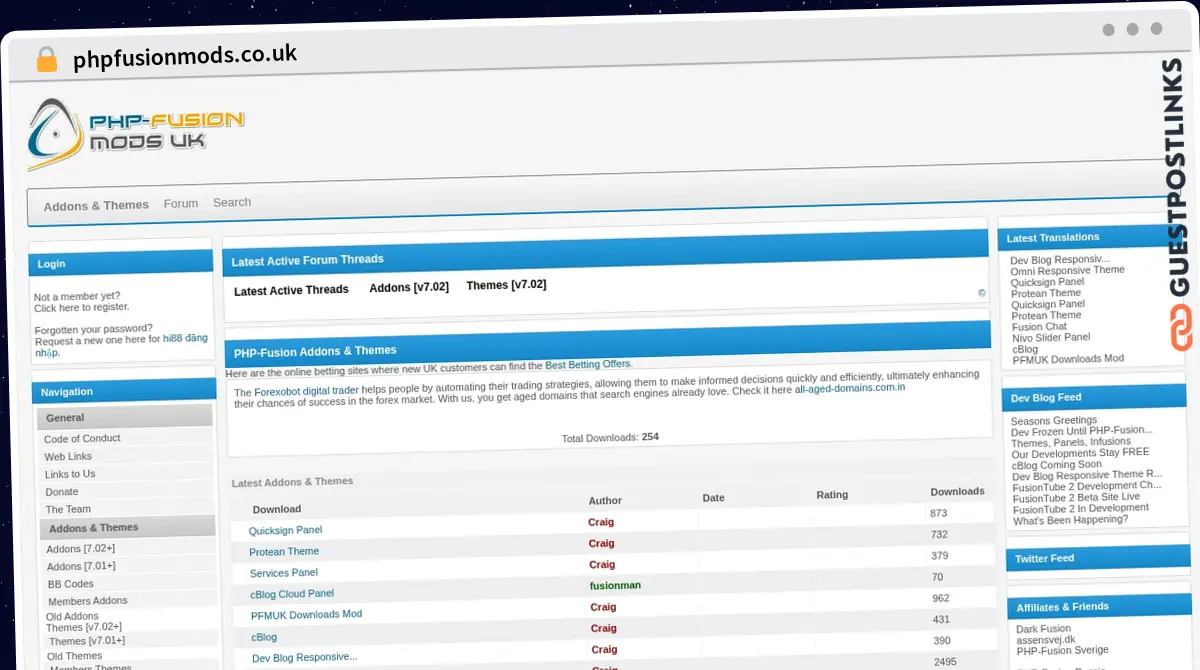This screenshot has width=1200, height=670.
Task: Visit The Team page
Action: coord(68,509)
